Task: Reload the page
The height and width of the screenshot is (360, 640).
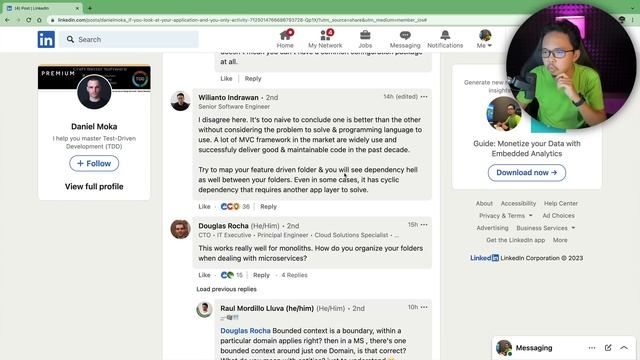Action: [29, 20]
